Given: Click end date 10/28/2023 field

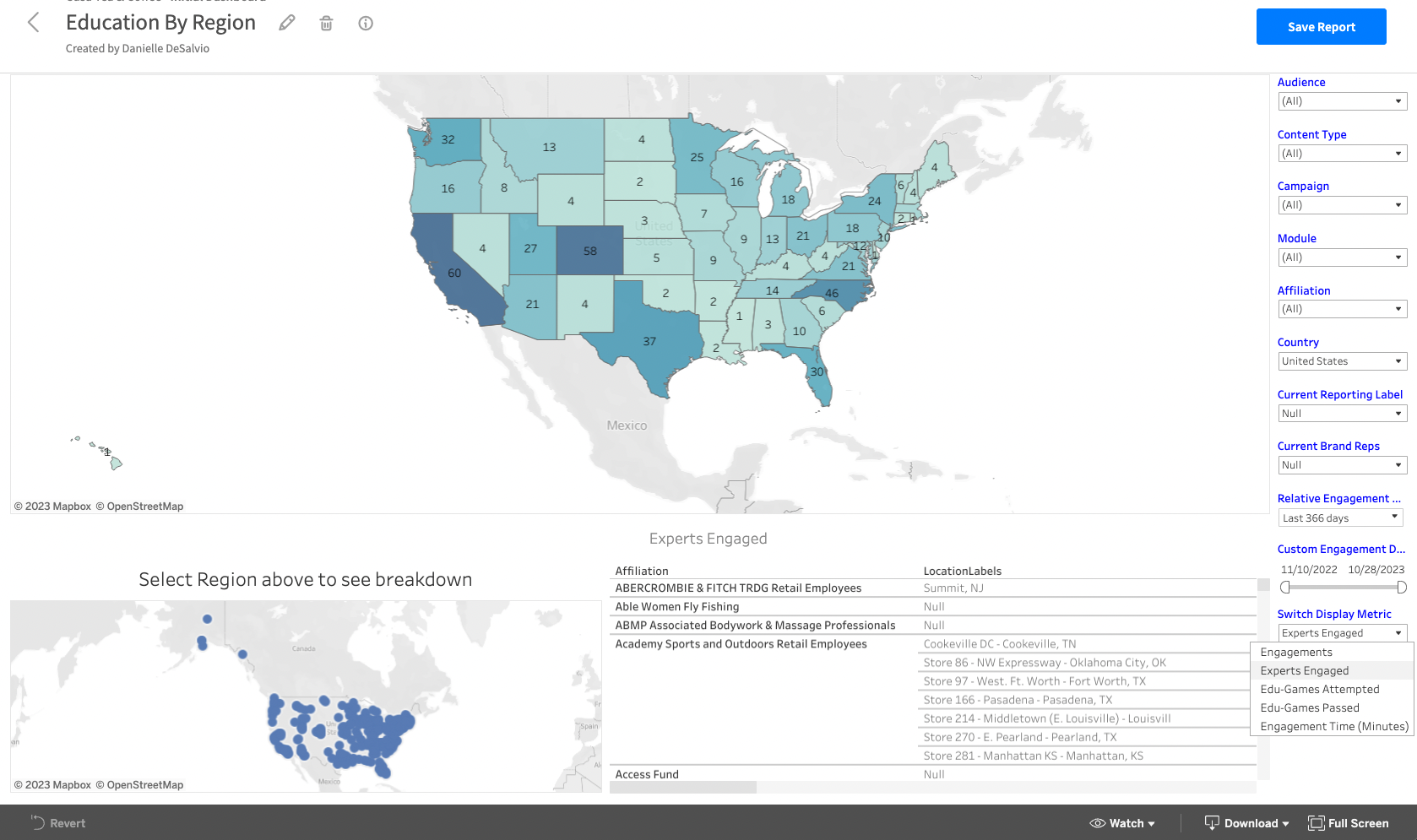Looking at the screenshot, I should pos(1376,570).
